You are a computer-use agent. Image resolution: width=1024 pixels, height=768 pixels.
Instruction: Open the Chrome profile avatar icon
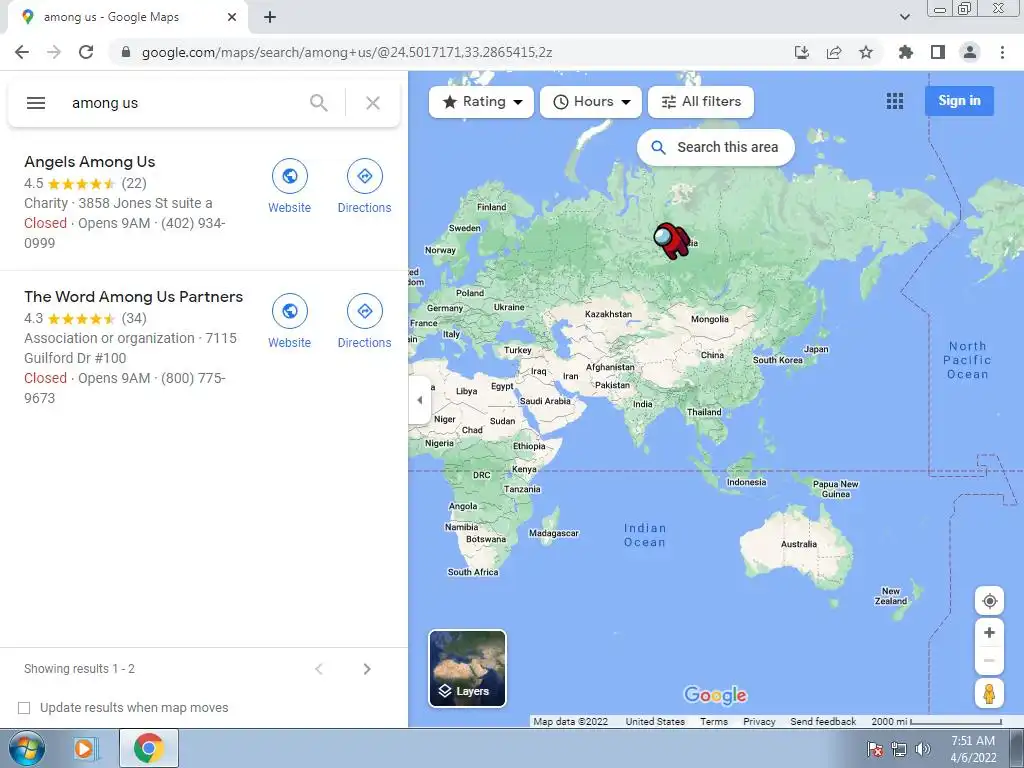click(970, 52)
